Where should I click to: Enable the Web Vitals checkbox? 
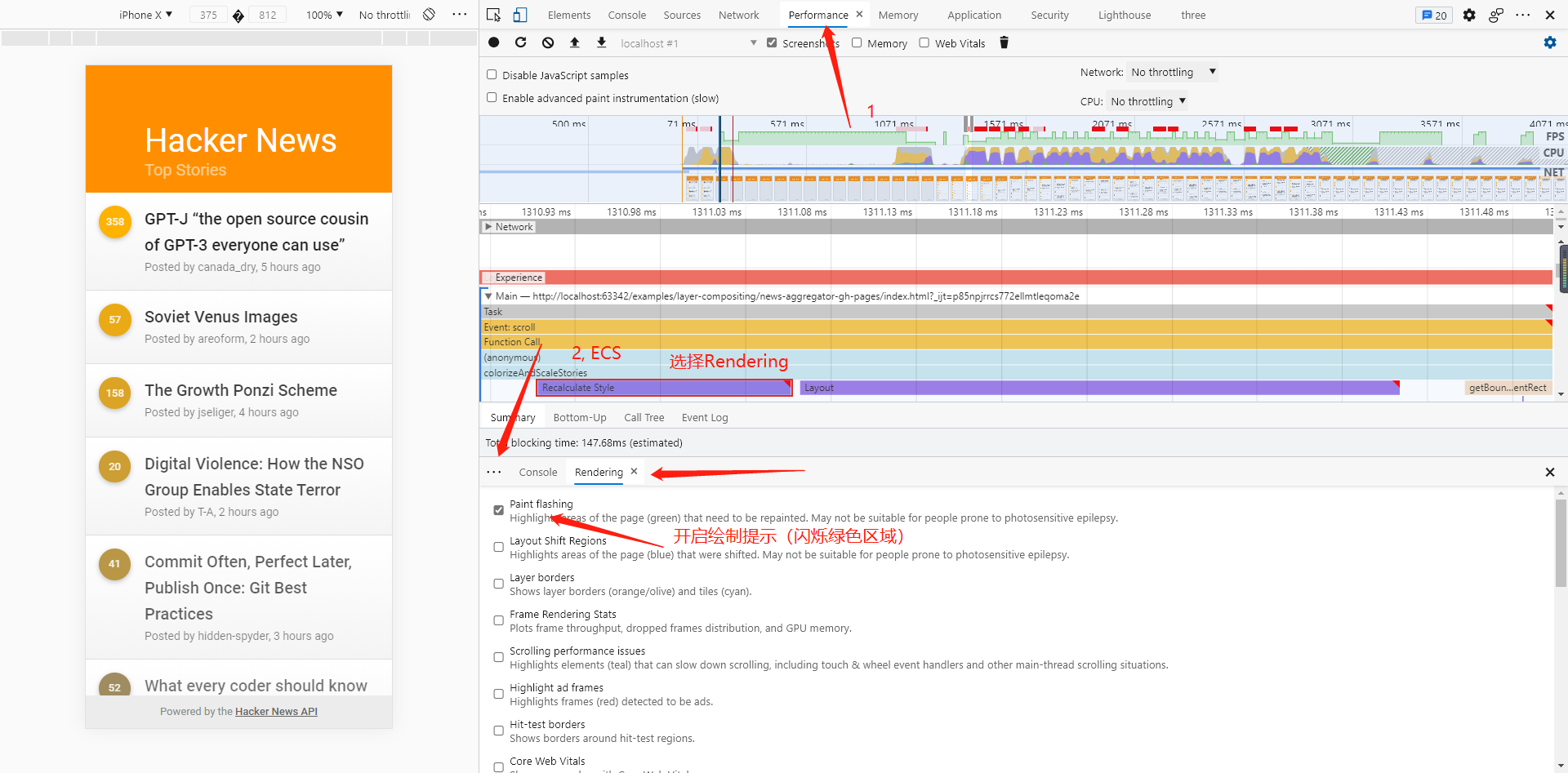tap(924, 43)
